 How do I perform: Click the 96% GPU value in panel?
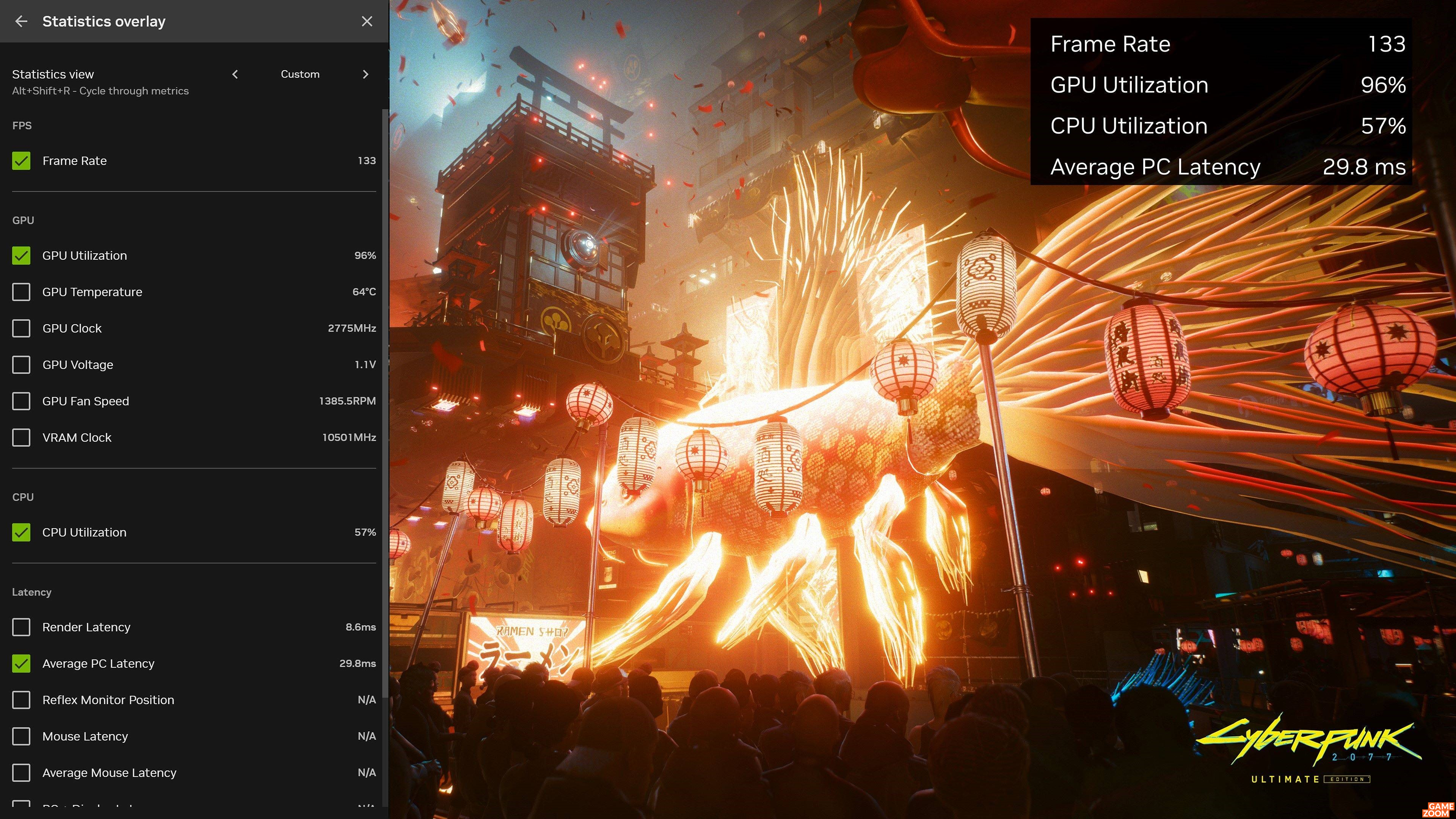[x=365, y=256]
